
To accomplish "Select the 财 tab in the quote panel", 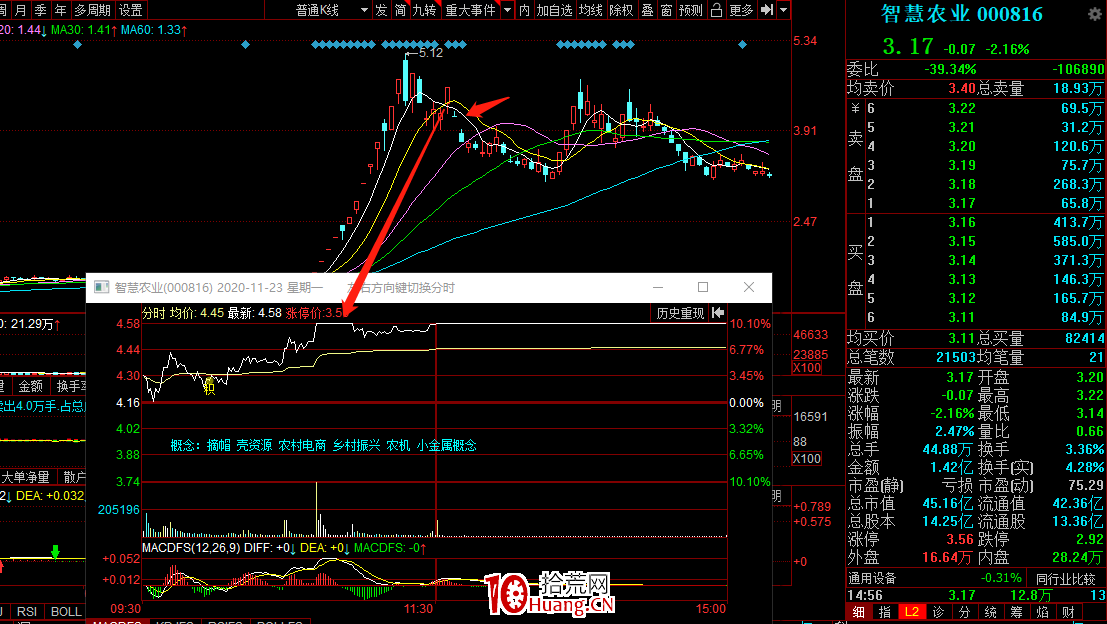I will (x=1069, y=612).
